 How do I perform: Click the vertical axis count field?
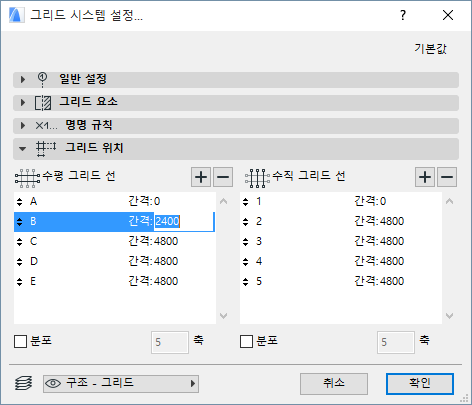coord(396,342)
